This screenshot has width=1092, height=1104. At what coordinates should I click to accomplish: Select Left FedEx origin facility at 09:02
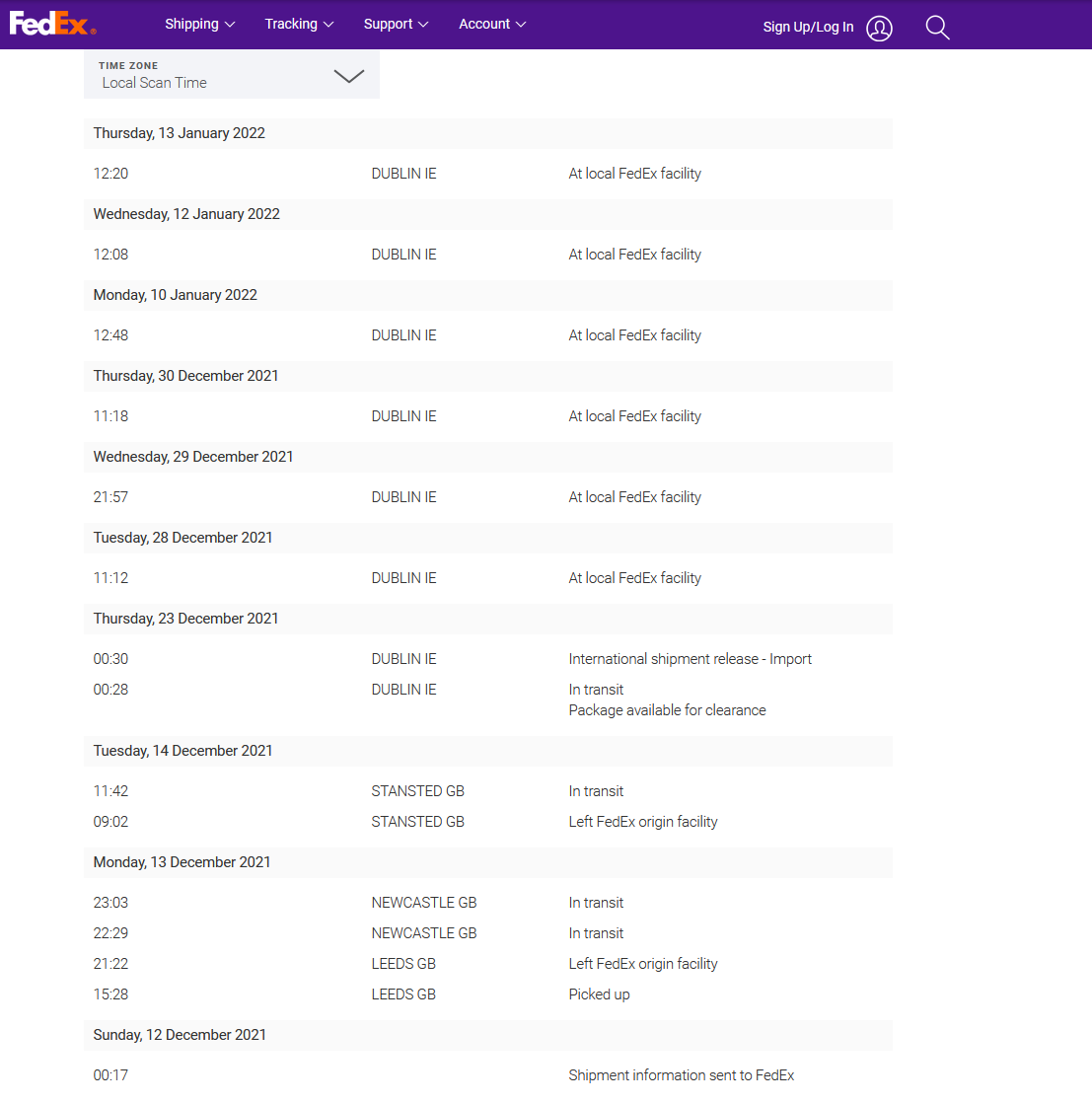click(x=643, y=822)
